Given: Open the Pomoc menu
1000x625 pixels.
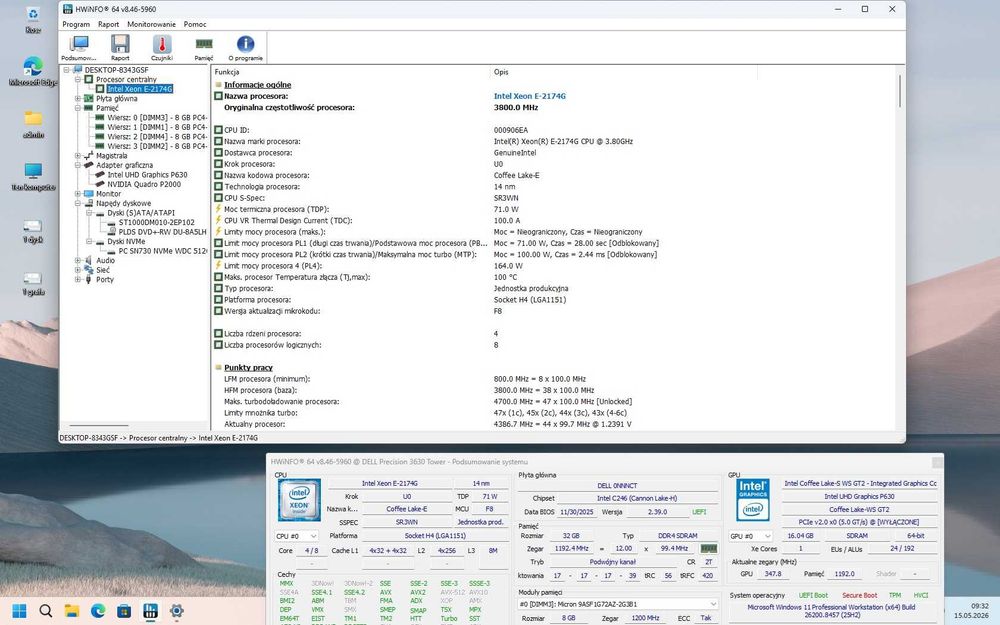Looking at the screenshot, I should tap(195, 24).
